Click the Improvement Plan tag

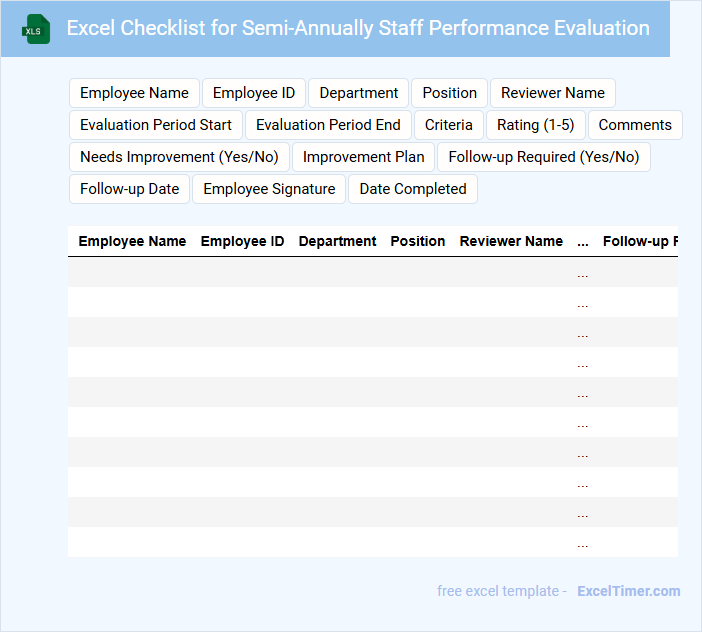click(x=364, y=157)
